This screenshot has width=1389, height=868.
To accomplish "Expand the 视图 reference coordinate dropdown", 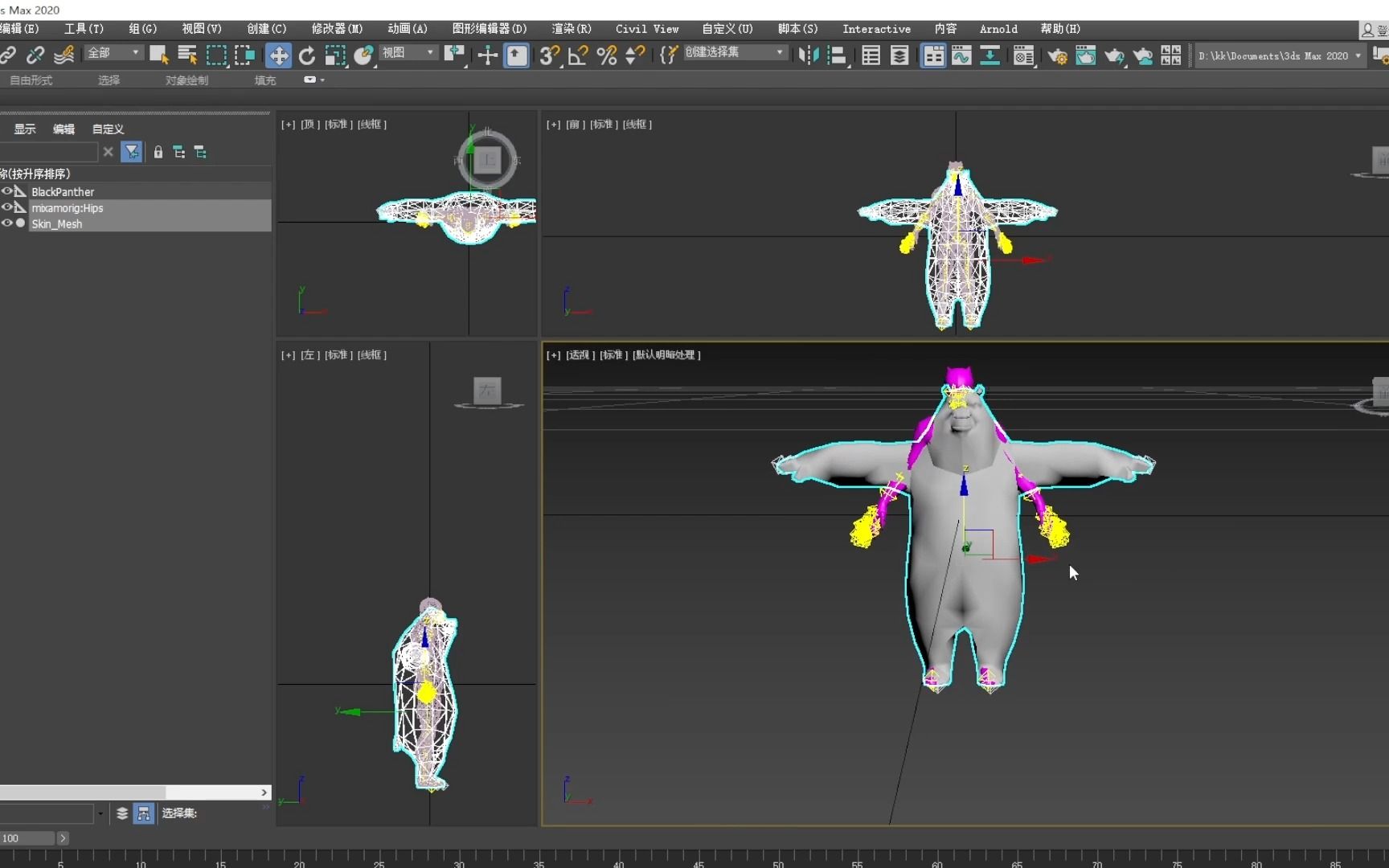I will (408, 52).
